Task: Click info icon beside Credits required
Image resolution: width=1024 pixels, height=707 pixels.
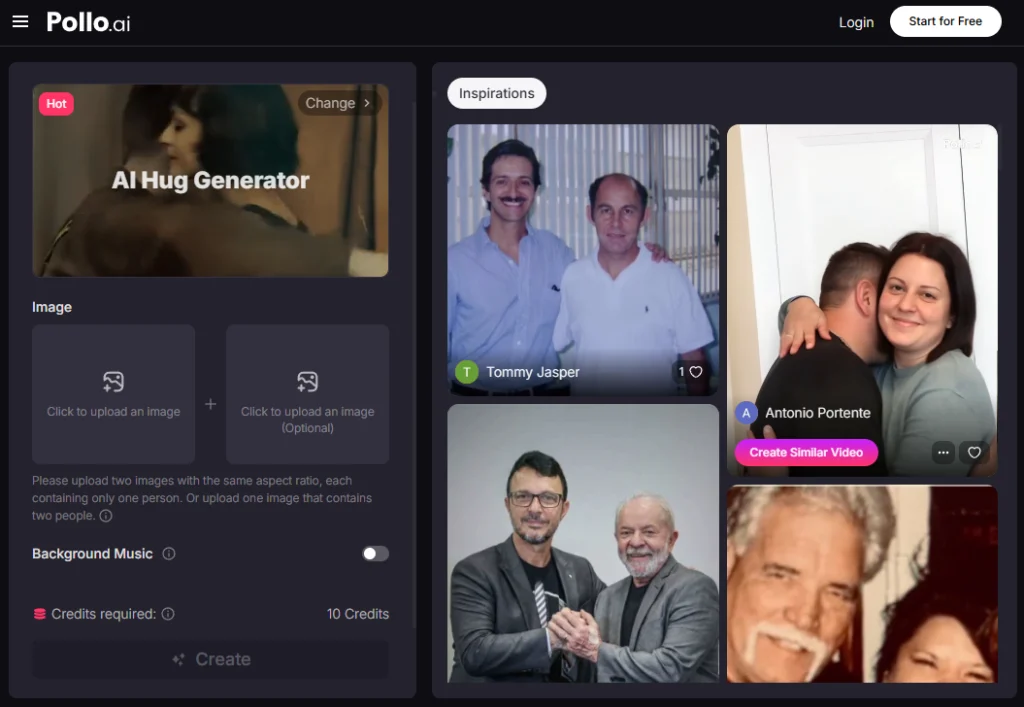Action: [168, 614]
